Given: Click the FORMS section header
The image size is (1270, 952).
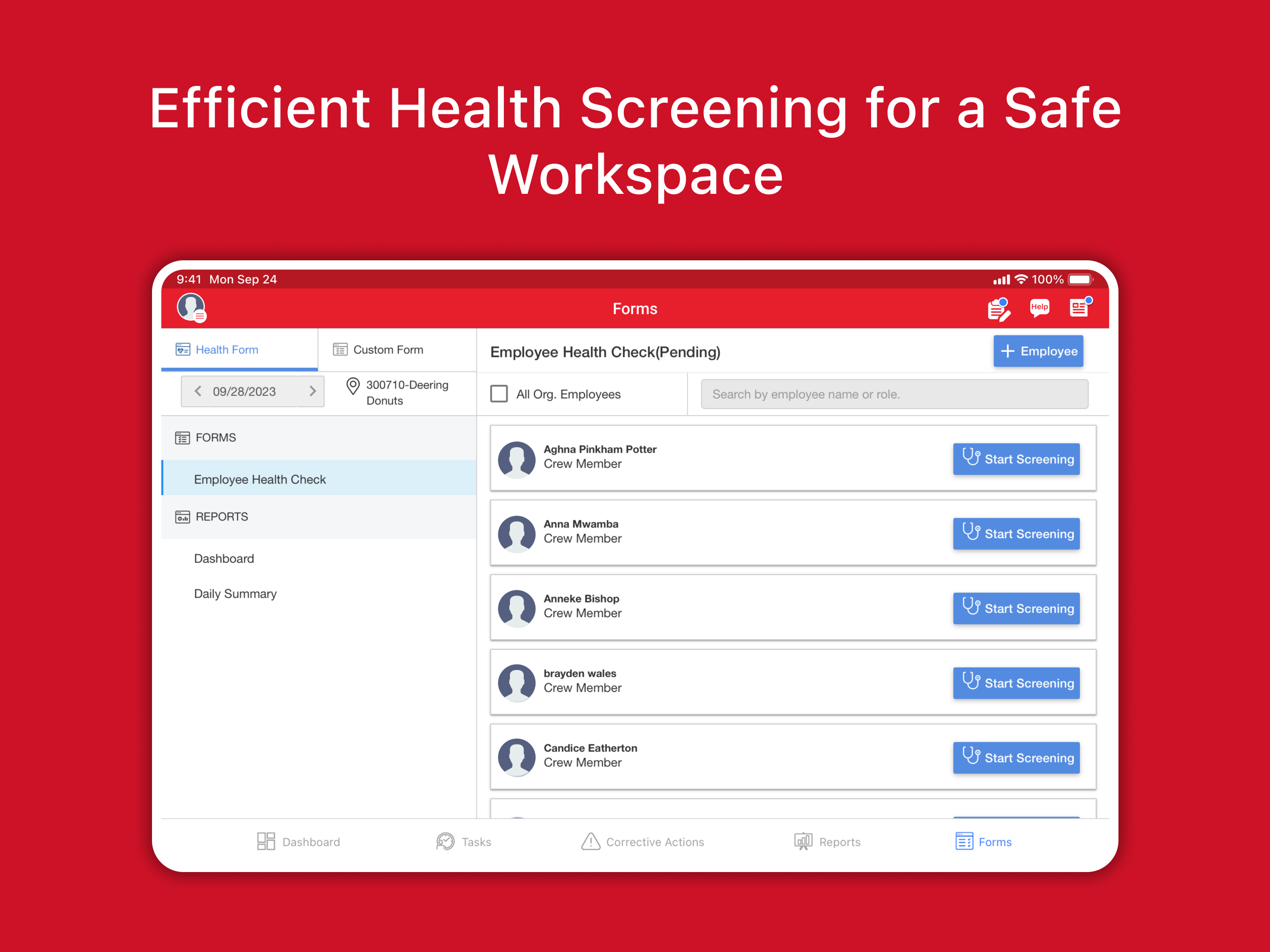Looking at the screenshot, I should [319, 438].
